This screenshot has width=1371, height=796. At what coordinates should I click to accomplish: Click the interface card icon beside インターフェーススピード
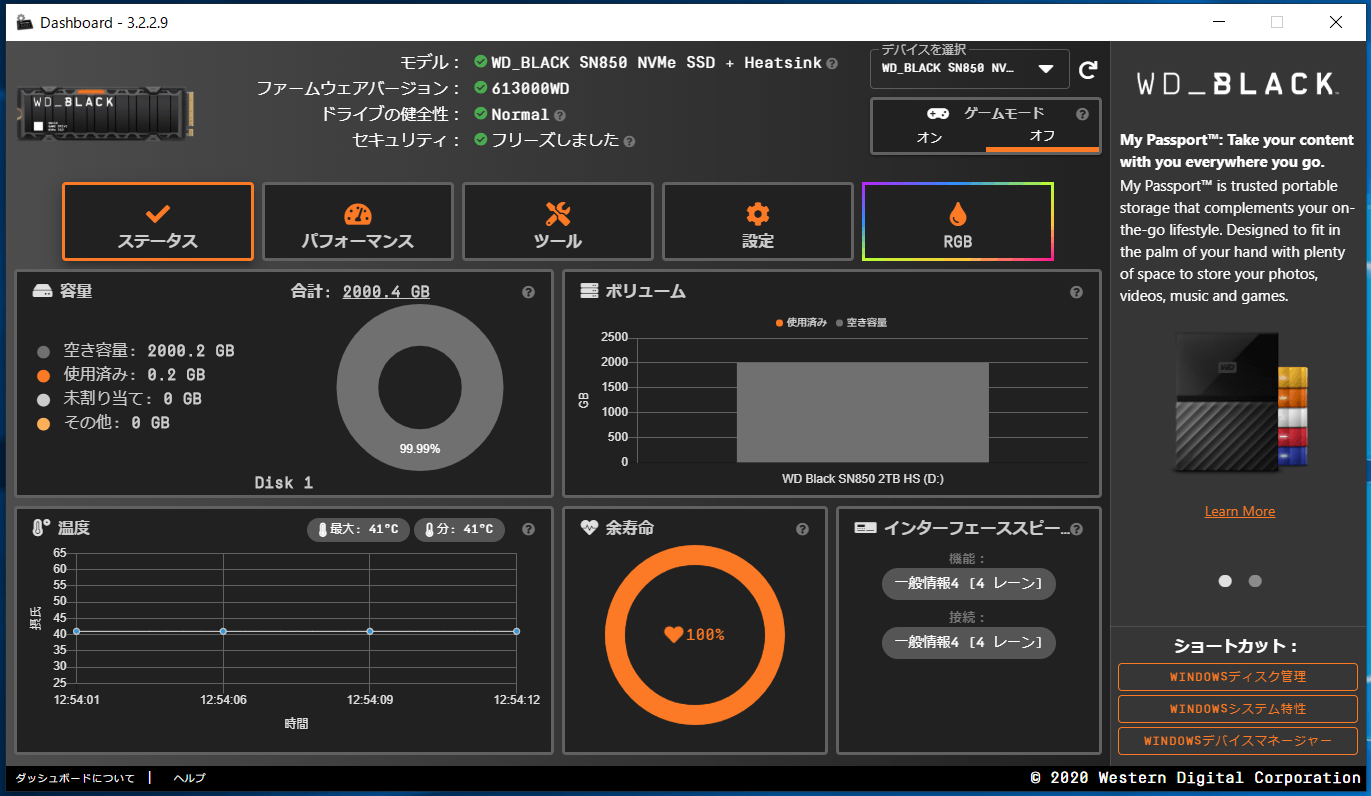click(865, 528)
